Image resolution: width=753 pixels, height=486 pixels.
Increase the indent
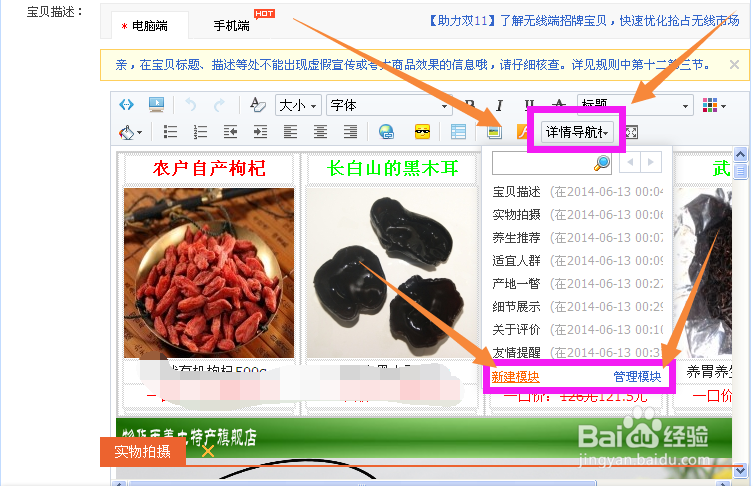pyautogui.click(x=260, y=132)
